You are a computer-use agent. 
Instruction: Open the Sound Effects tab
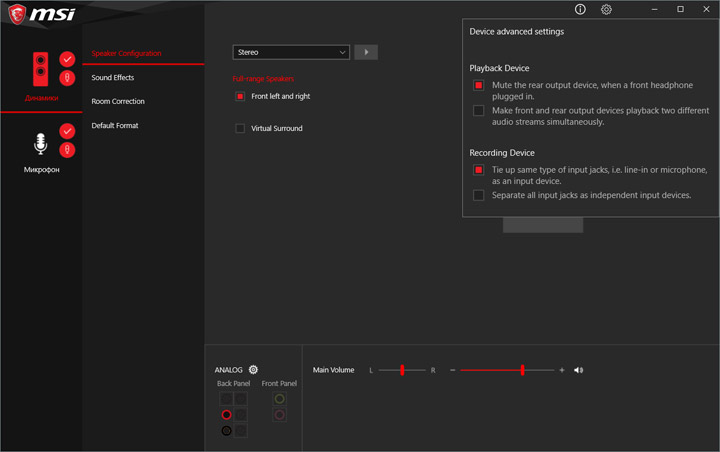[x=113, y=78]
